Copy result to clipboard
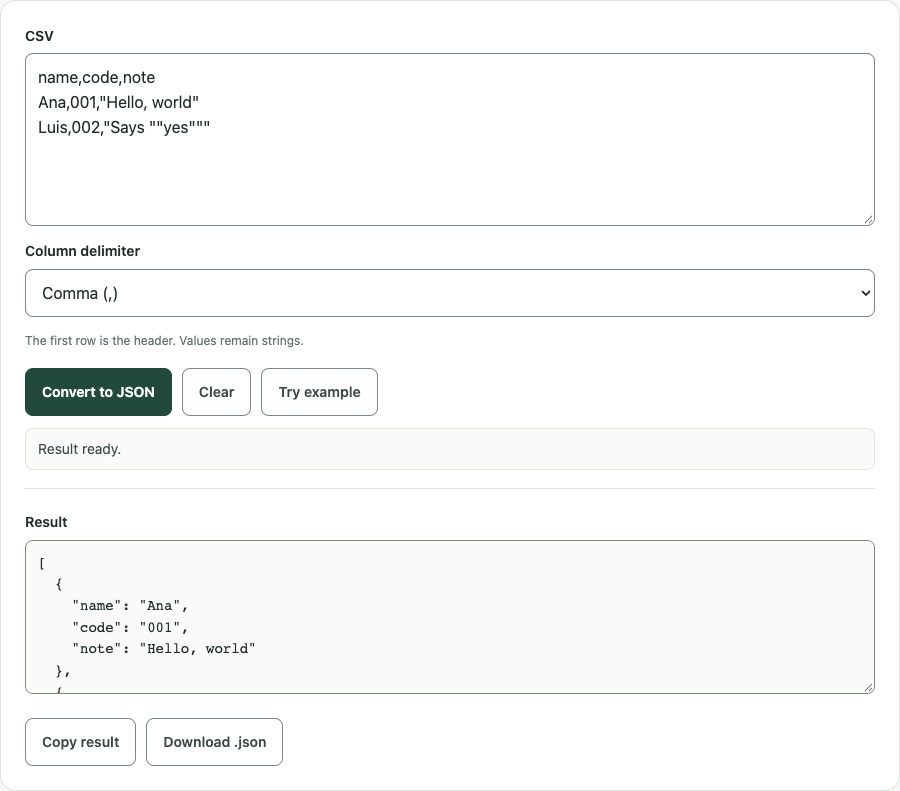The image size is (900, 791). 80,742
